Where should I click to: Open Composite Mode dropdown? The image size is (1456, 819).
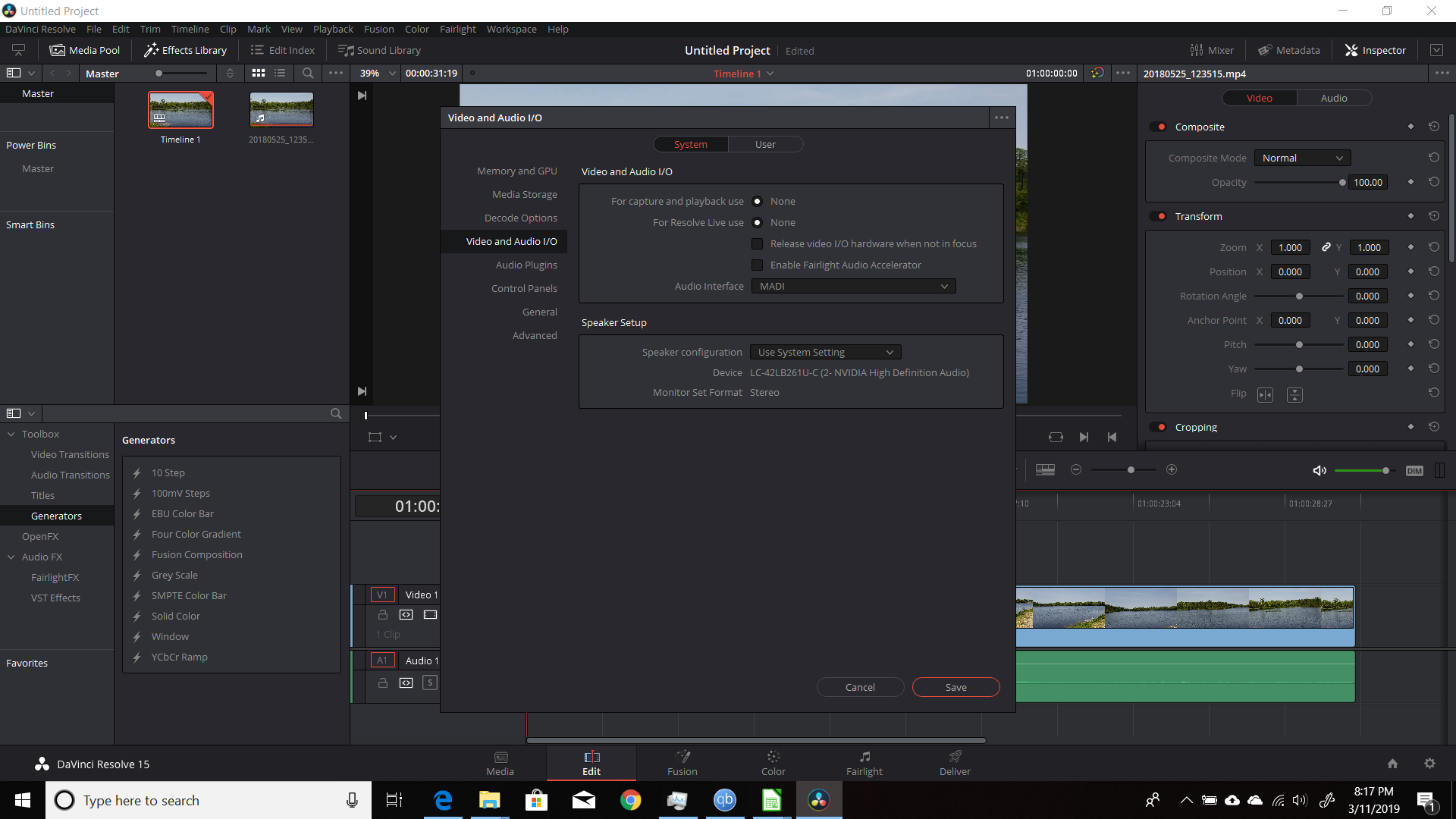click(1302, 158)
